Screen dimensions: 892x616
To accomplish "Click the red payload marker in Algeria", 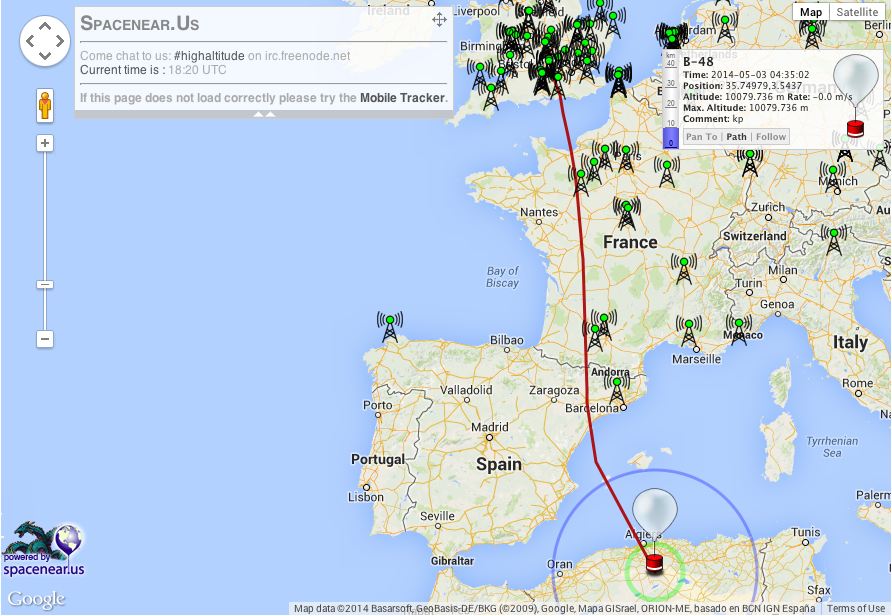I will pyautogui.click(x=655, y=563).
